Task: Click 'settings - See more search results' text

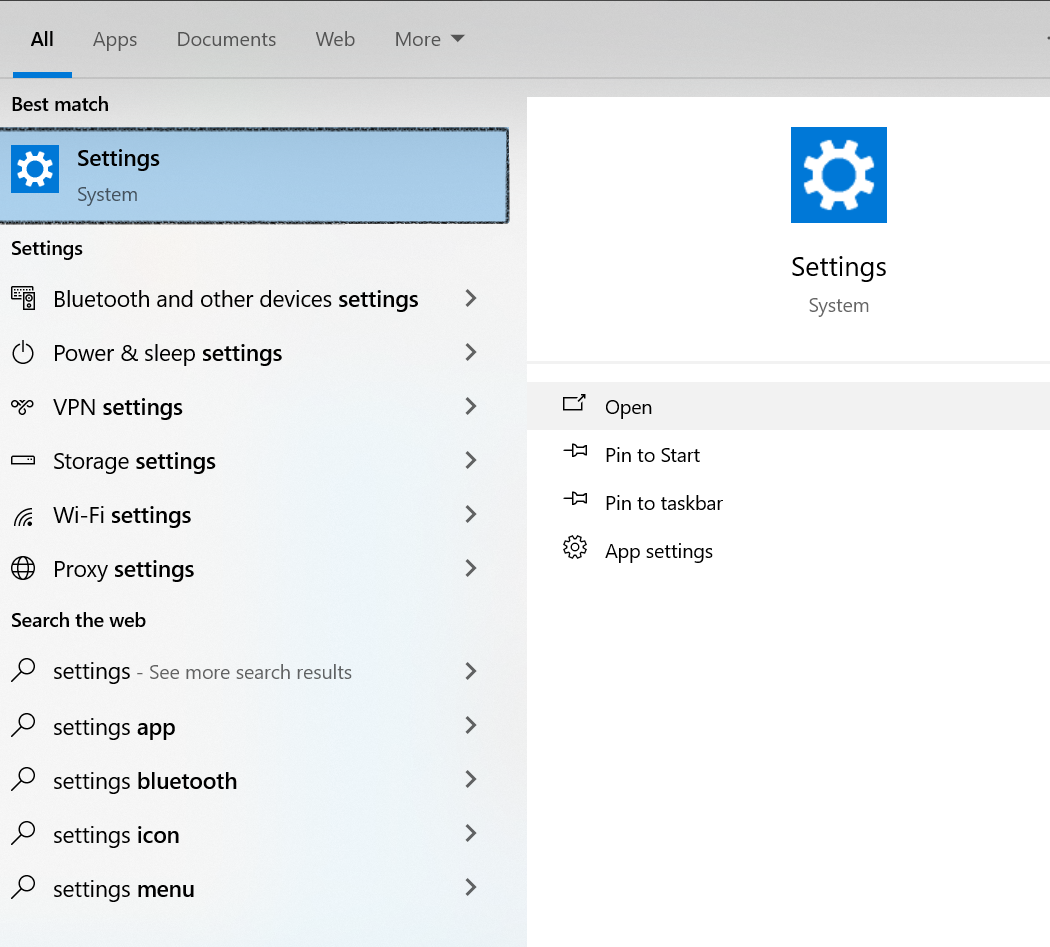Action: [x=202, y=671]
